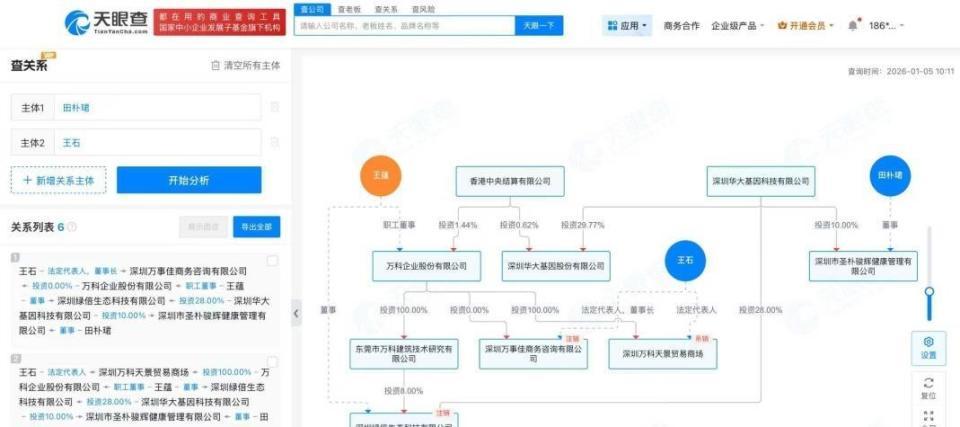The height and width of the screenshot is (427, 960).
Task: Select the 香港中央结算有限公司 node
Action: point(510,181)
